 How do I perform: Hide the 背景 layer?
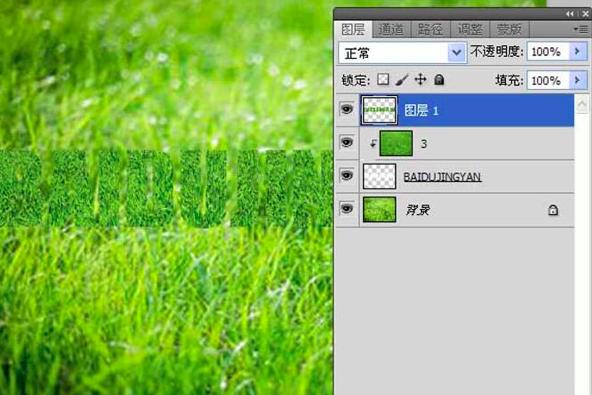pos(347,208)
